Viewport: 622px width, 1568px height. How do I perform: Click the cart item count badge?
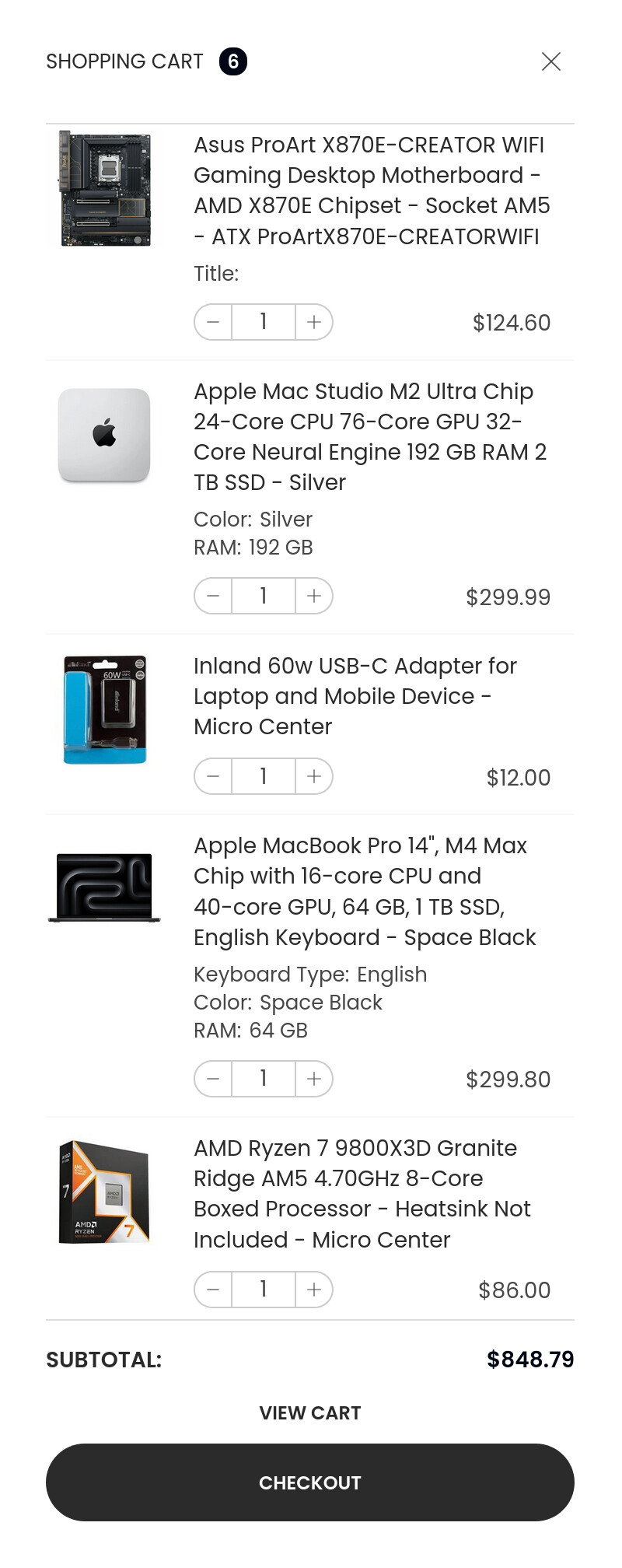(233, 61)
